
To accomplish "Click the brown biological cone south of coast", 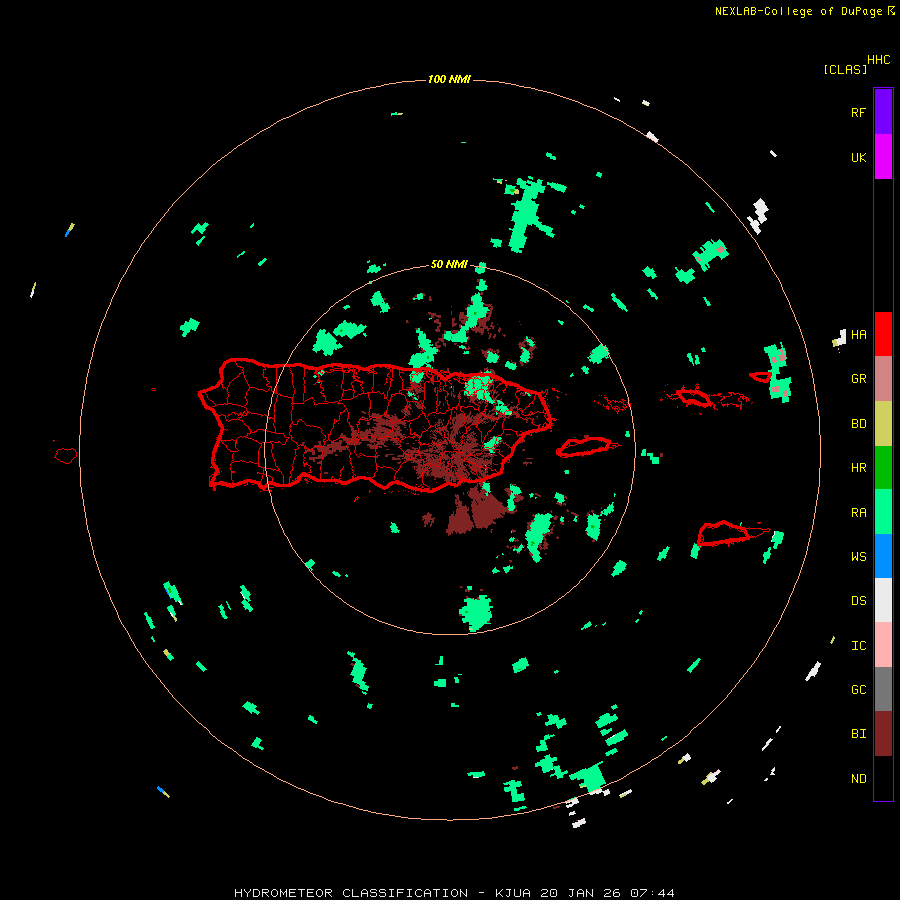I will [x=476, y=509].
